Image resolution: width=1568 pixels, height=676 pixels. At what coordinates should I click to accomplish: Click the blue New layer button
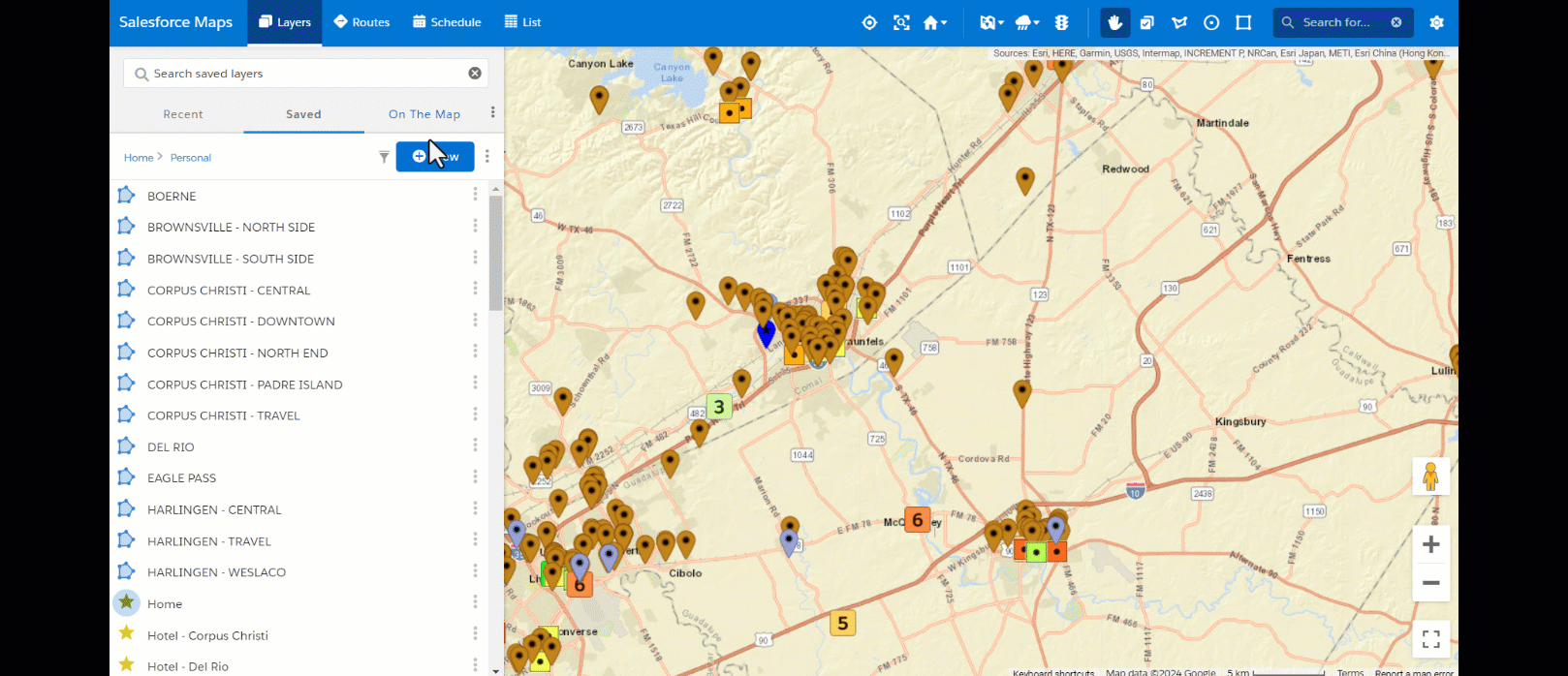coord(435,156)
